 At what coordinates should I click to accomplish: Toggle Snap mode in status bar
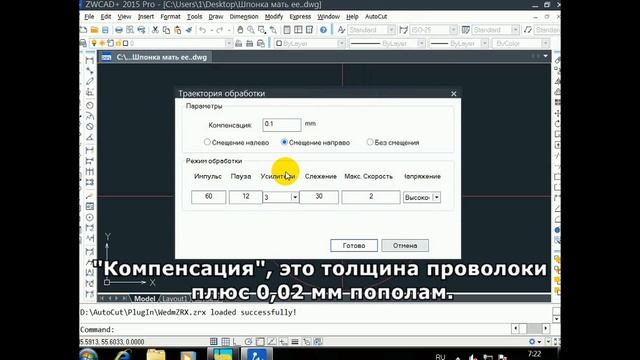pyautogui.click(x=213, y=342)
